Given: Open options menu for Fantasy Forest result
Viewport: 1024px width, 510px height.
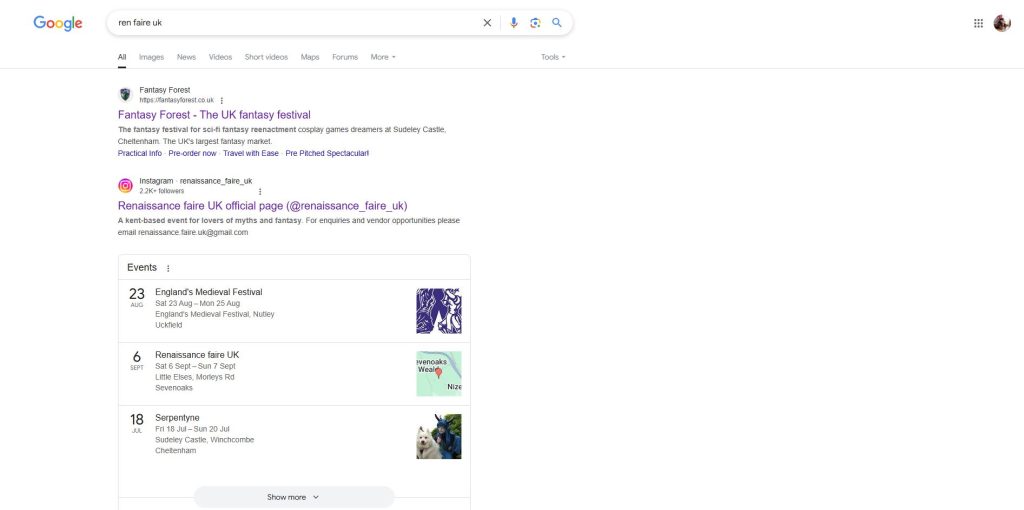Looking at the screenshot, I should [222, 100].
